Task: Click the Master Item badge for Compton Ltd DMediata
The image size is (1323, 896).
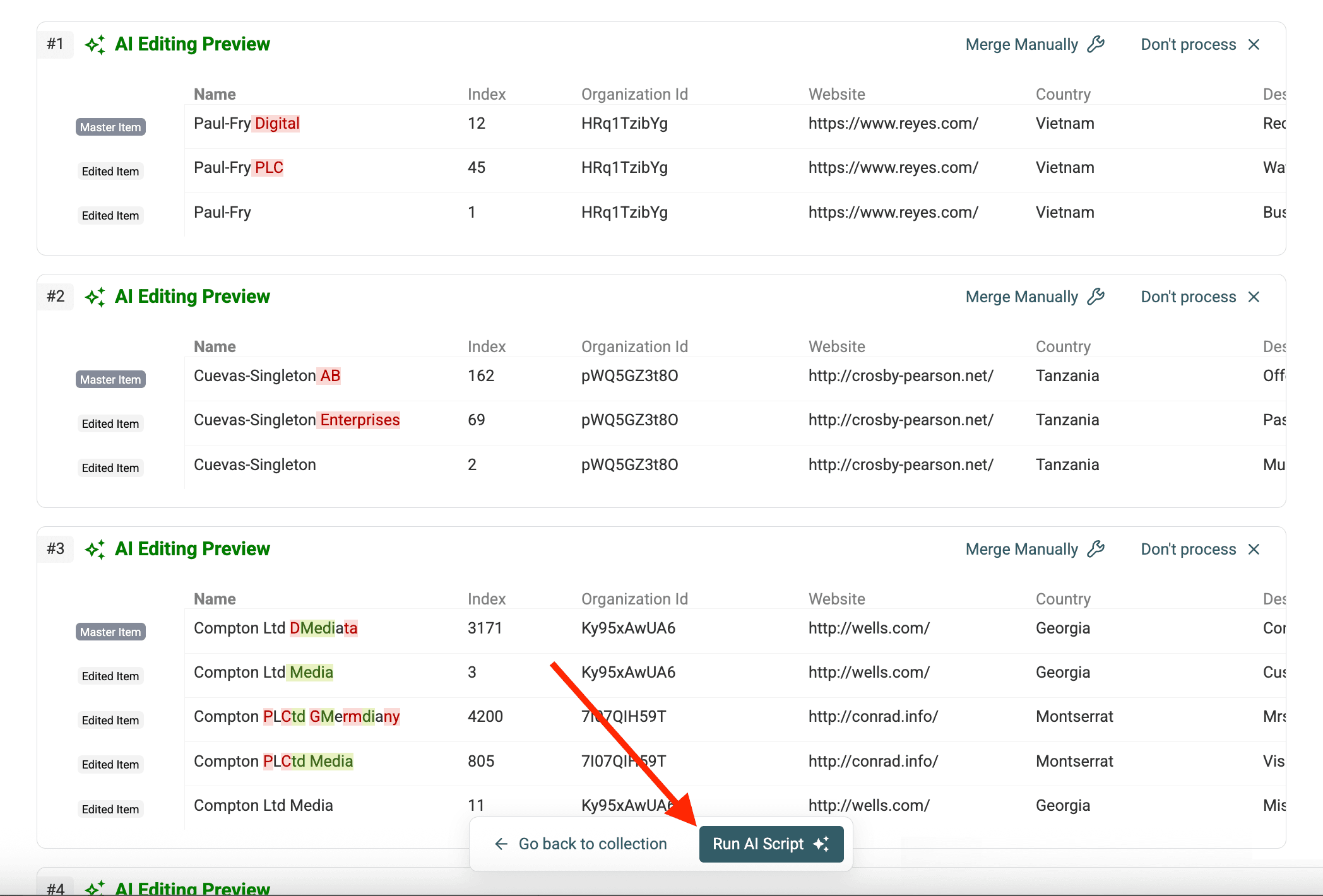Action: coord(110,632)
